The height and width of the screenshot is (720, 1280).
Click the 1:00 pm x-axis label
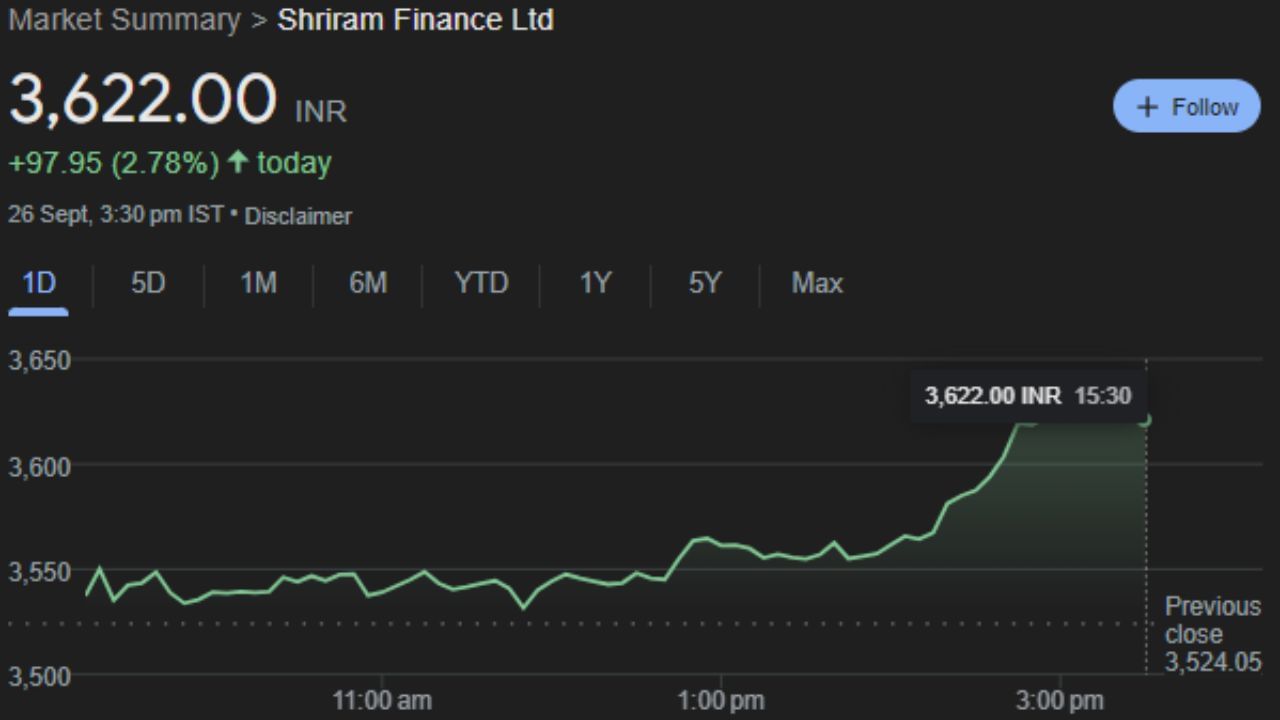pyautogui.click(x=720, y=701)
